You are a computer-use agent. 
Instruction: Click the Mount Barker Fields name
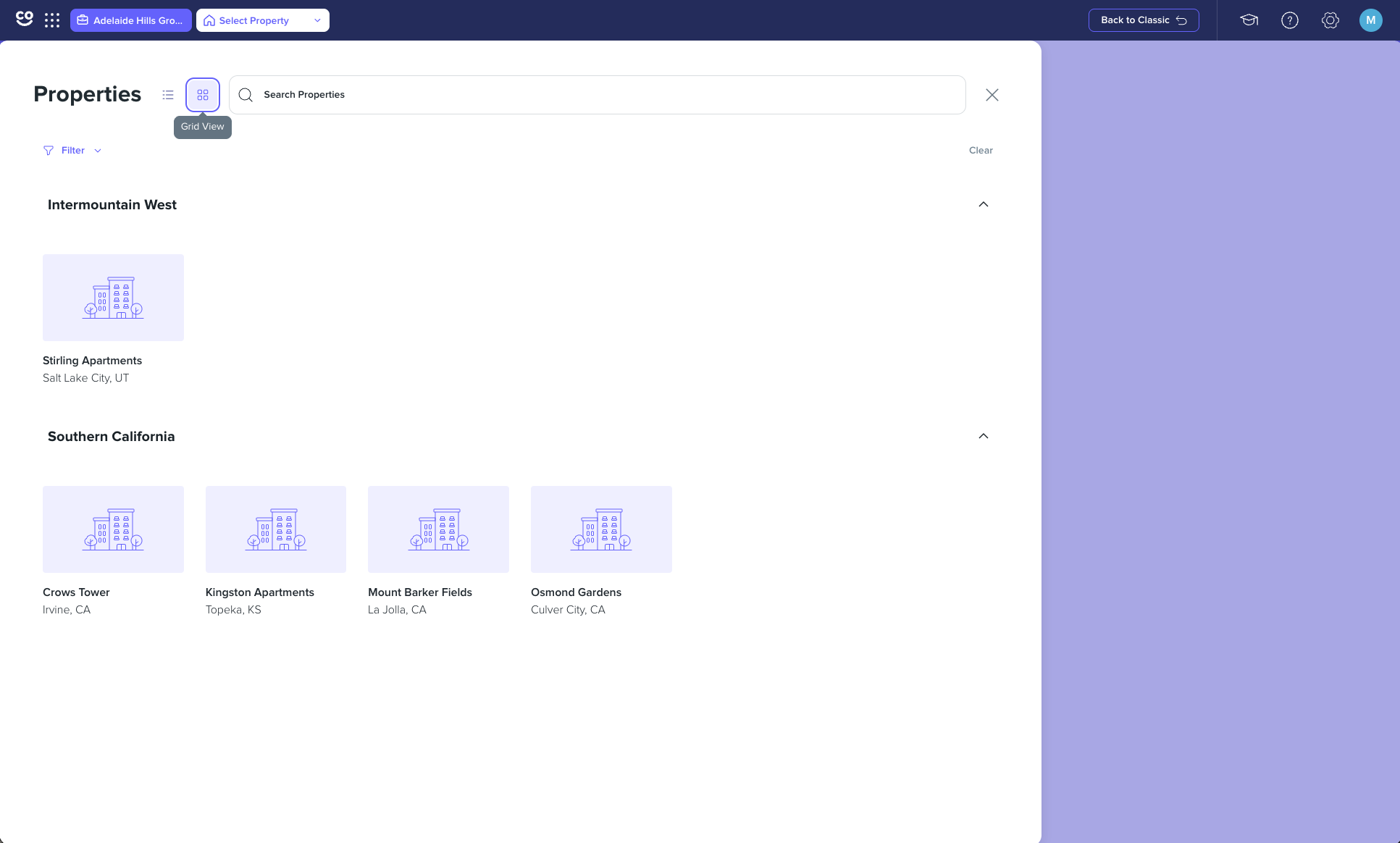pyautogui.click(x=420, y=592)
